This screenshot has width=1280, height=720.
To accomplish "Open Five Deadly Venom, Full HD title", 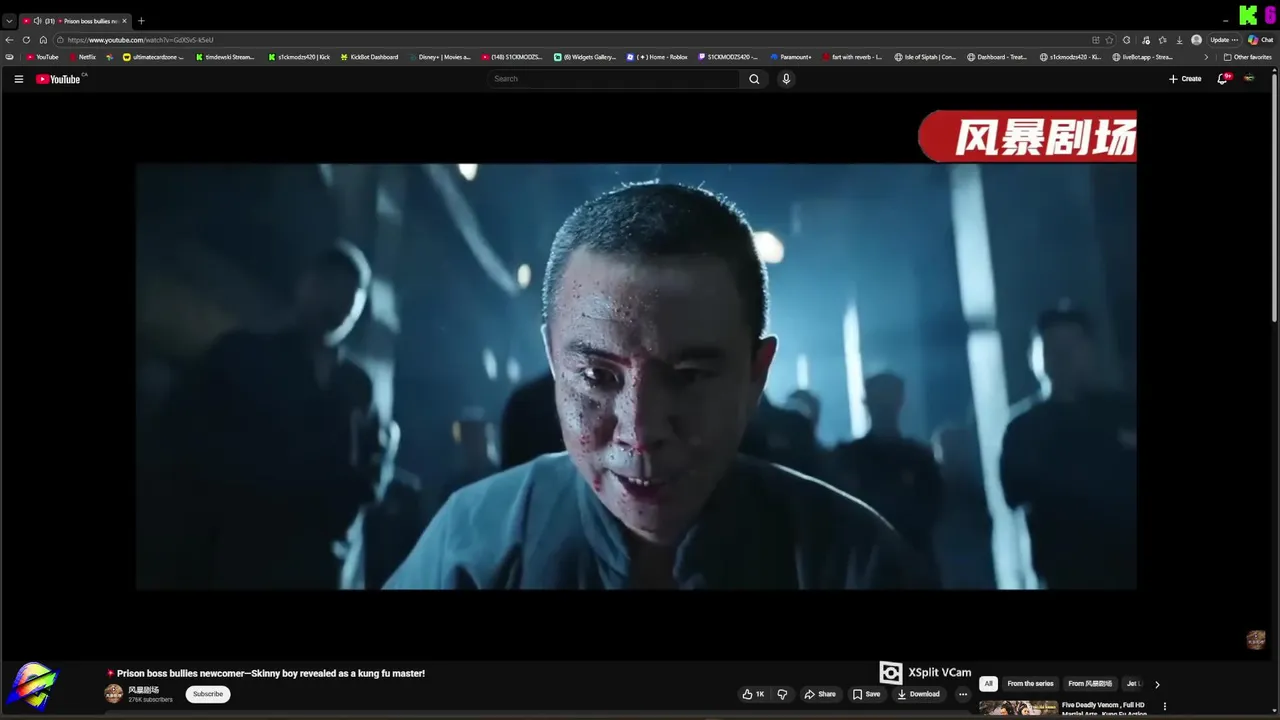I will click(1104, 709).
